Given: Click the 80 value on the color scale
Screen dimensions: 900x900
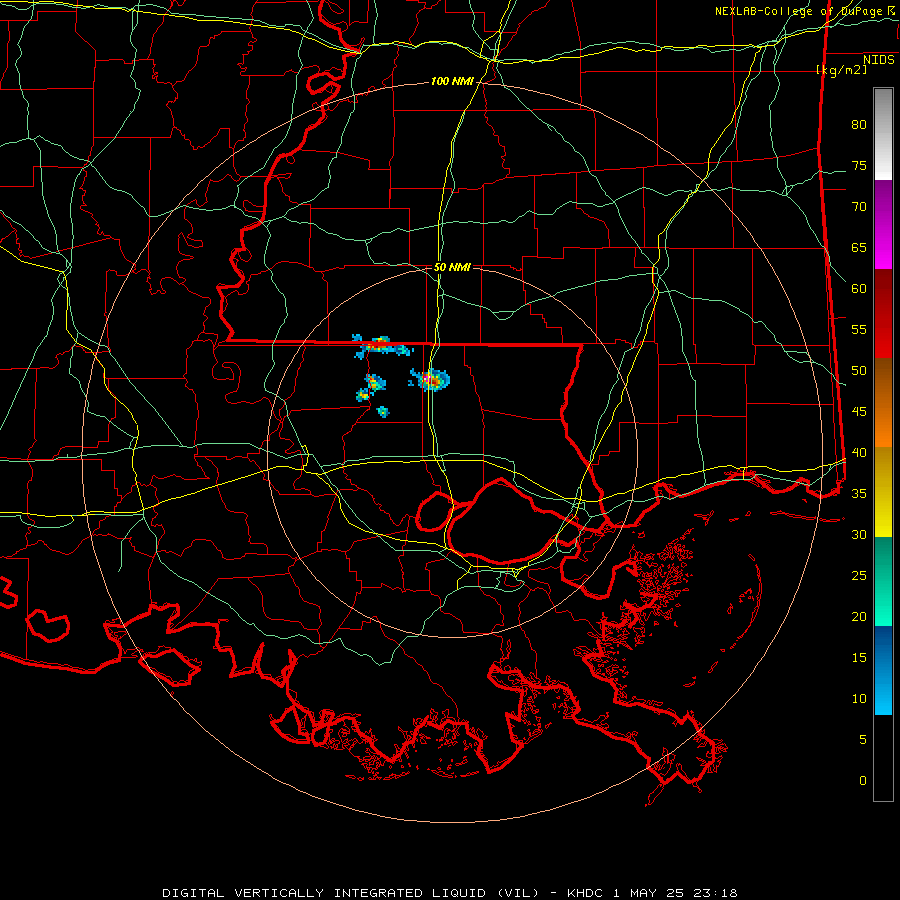Looking at the screenshot, I should 859,125.
